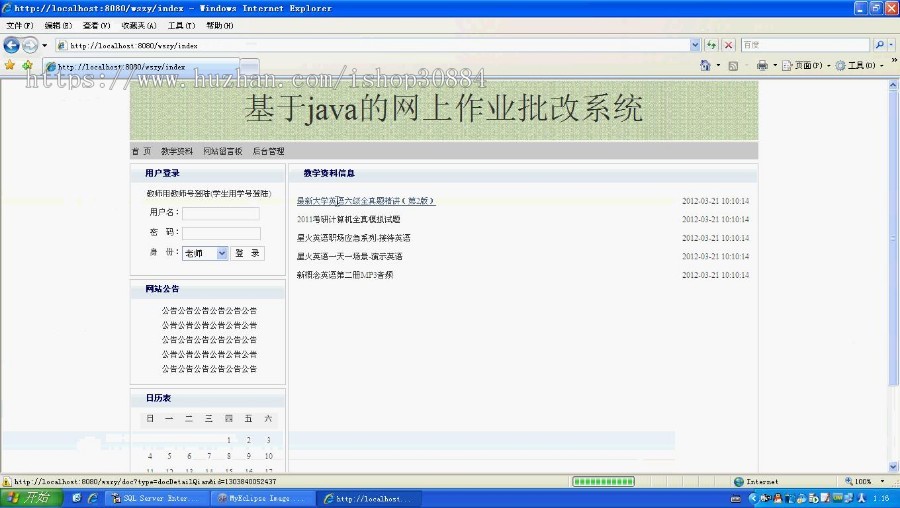
Task: Click the system tray clock
Action: pyautogui.click(x=882, y=498)
